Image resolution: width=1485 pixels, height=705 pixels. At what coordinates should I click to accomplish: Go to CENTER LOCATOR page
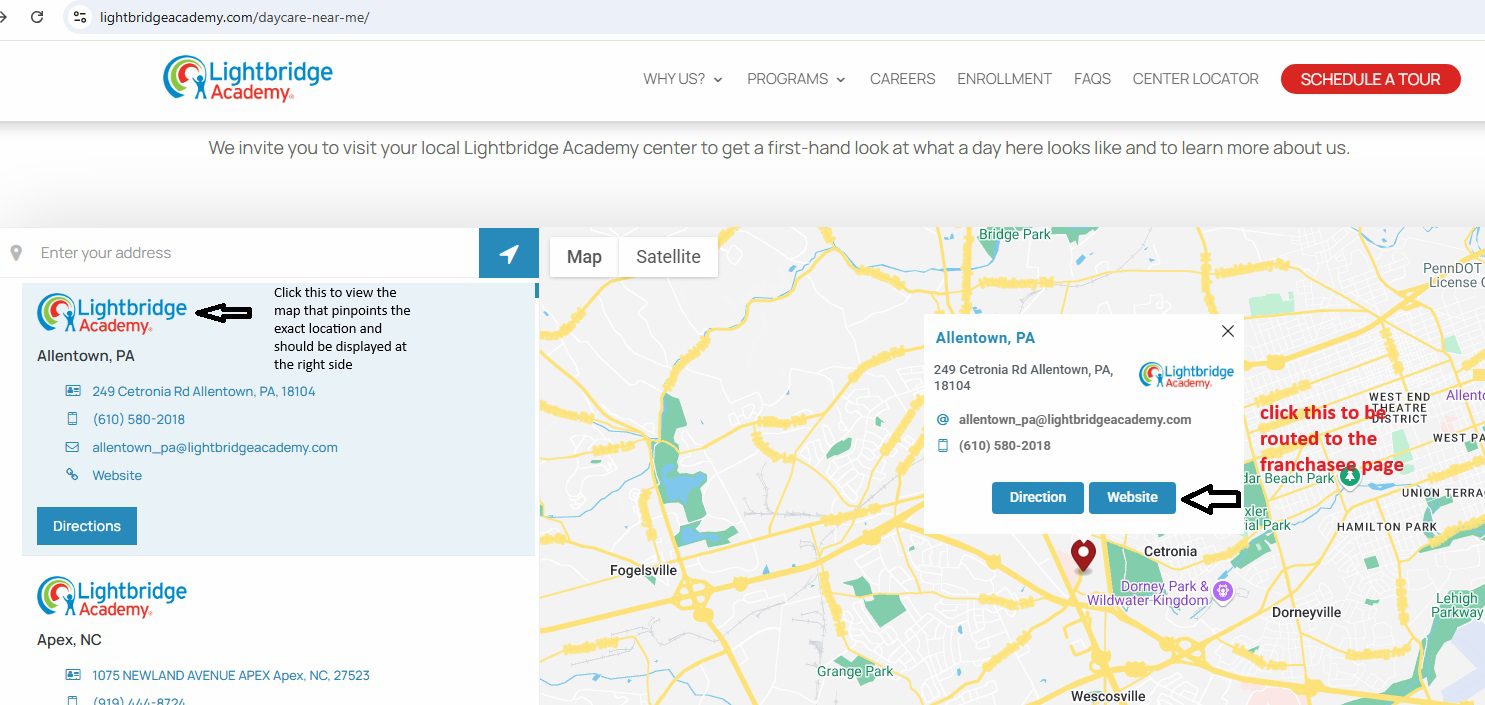coord(1195,79)
